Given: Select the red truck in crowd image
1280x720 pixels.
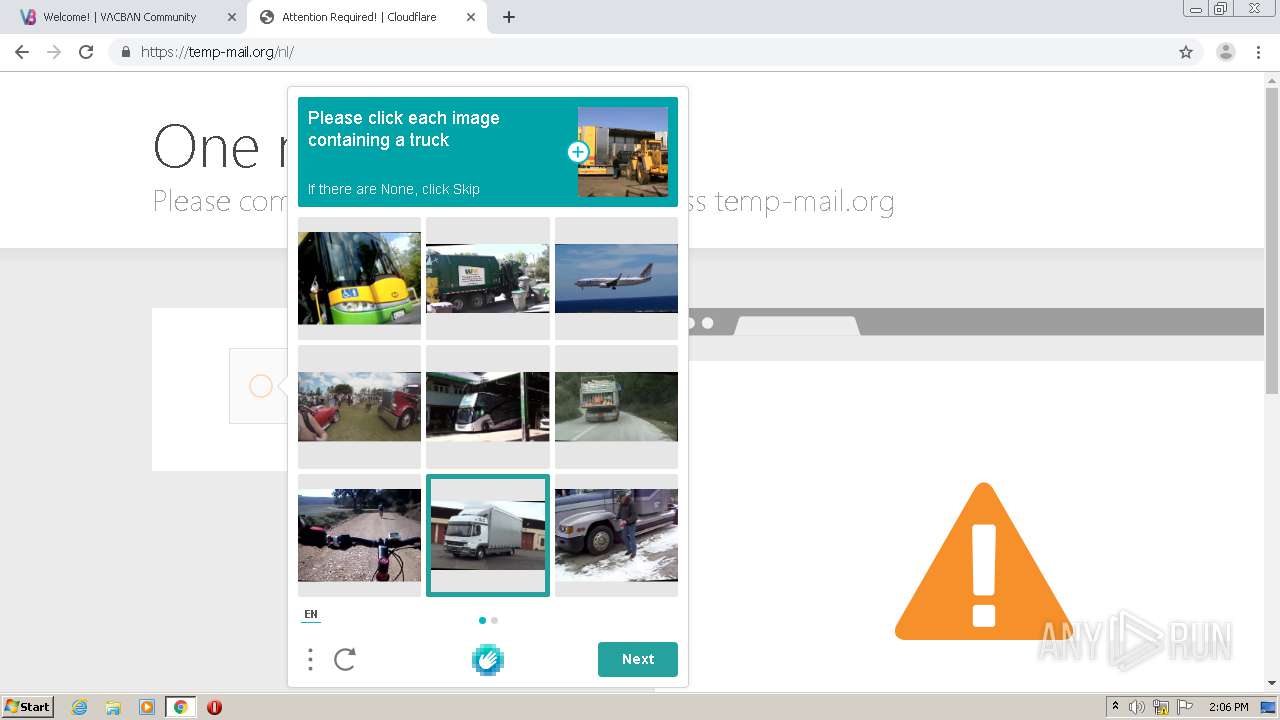Looking at the screenshot, I should click(359, 407).
